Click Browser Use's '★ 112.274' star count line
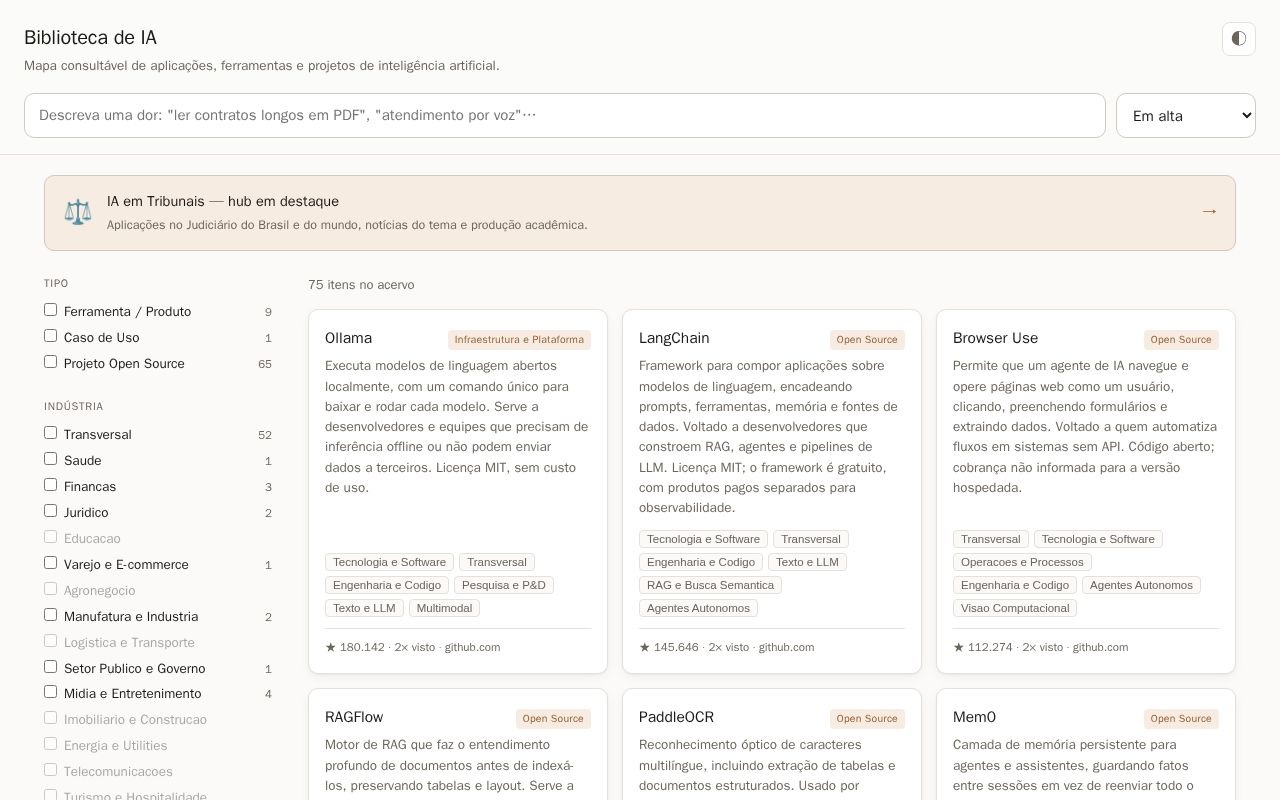Viewport: 1280px width, 800px height. (x=1040, y=647)
